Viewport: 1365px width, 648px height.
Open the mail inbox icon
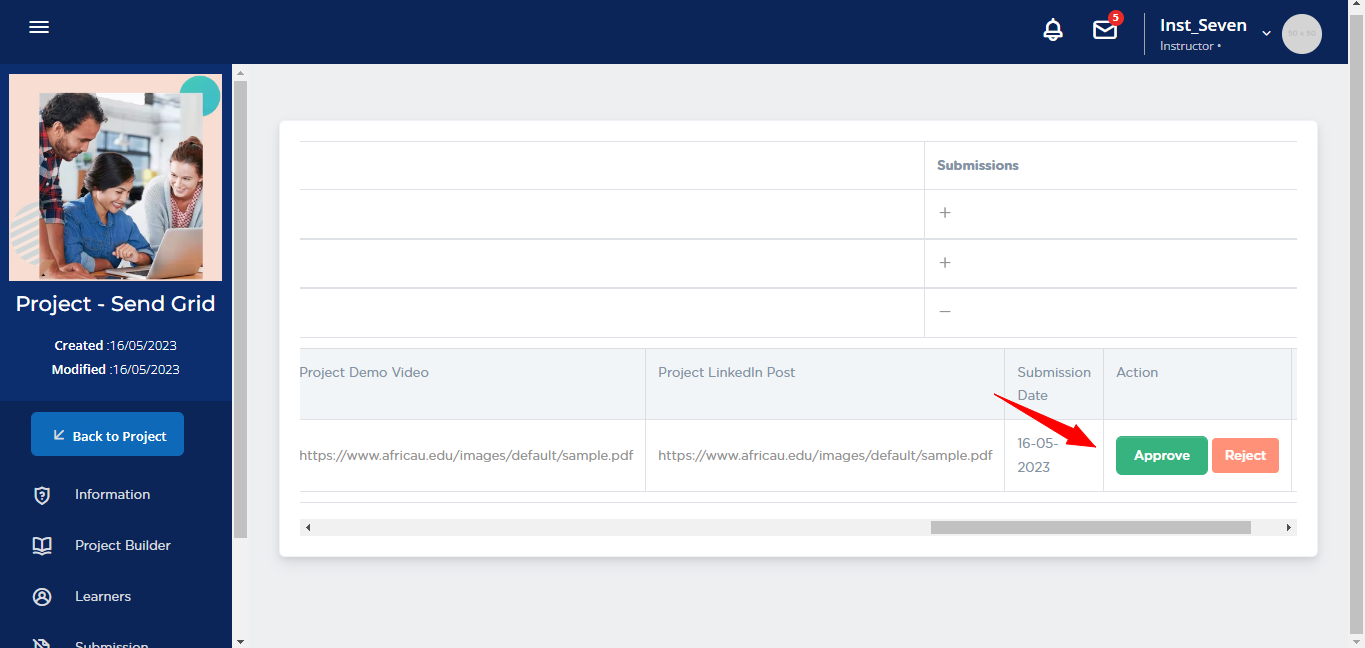(1105, 31)
